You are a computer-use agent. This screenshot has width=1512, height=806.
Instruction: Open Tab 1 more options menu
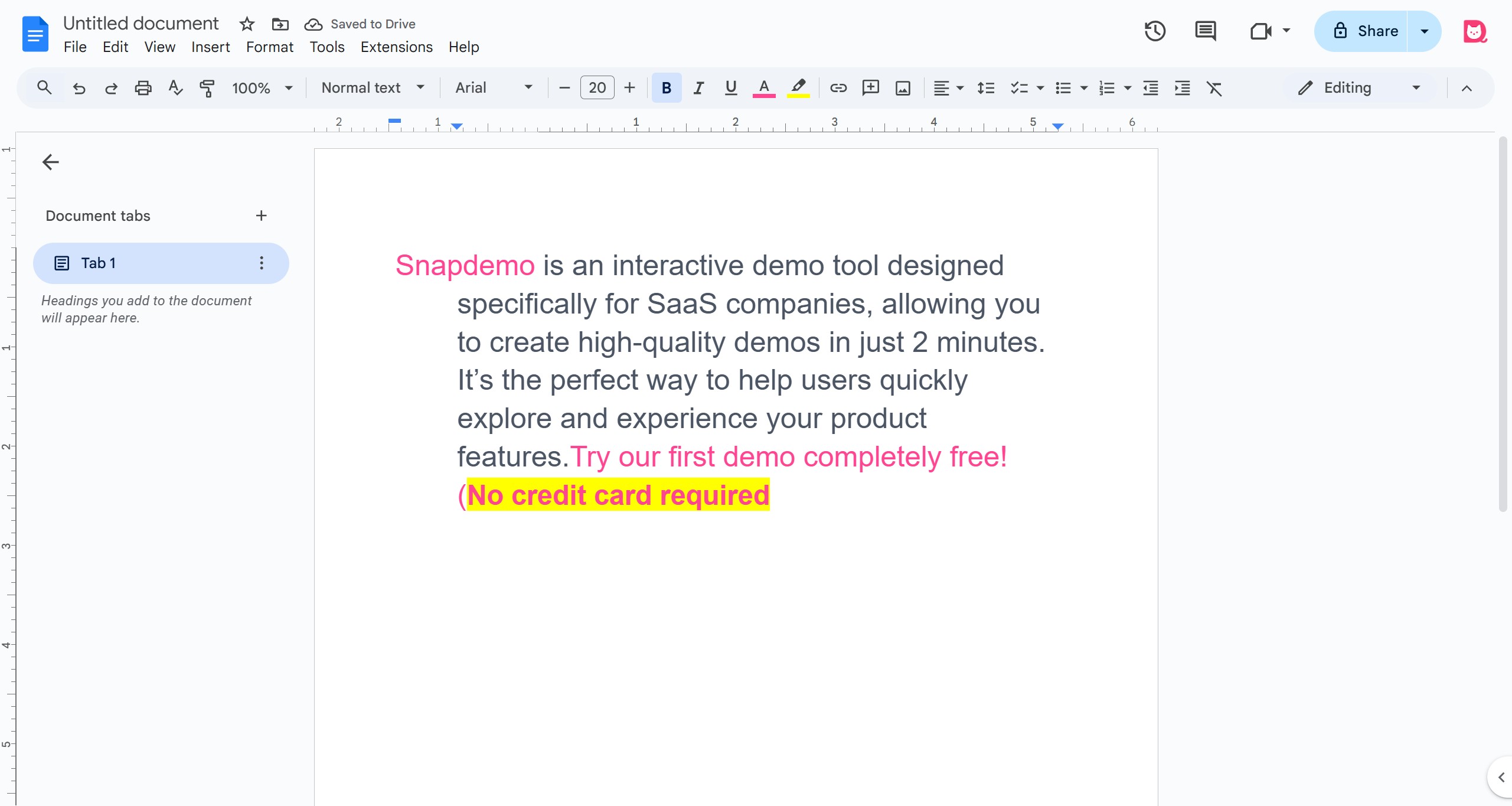262,263
